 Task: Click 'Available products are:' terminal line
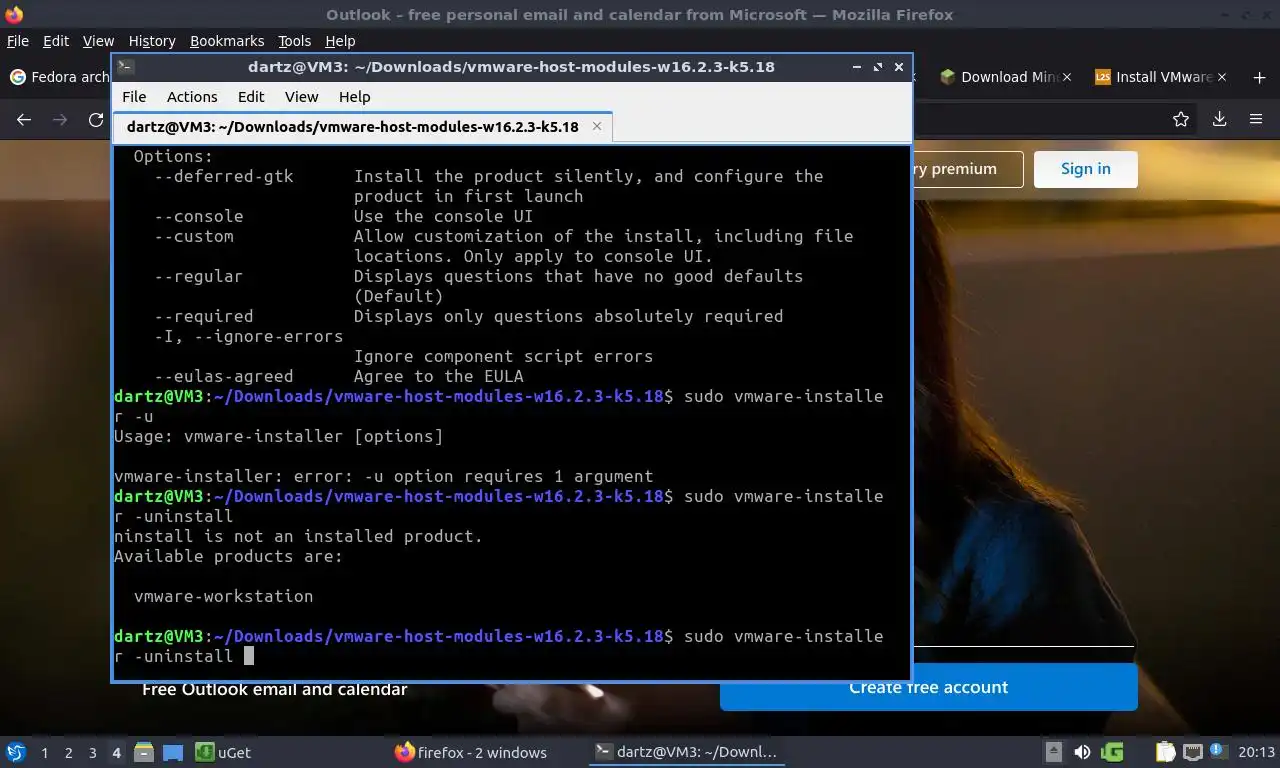(x=228, y=556)
